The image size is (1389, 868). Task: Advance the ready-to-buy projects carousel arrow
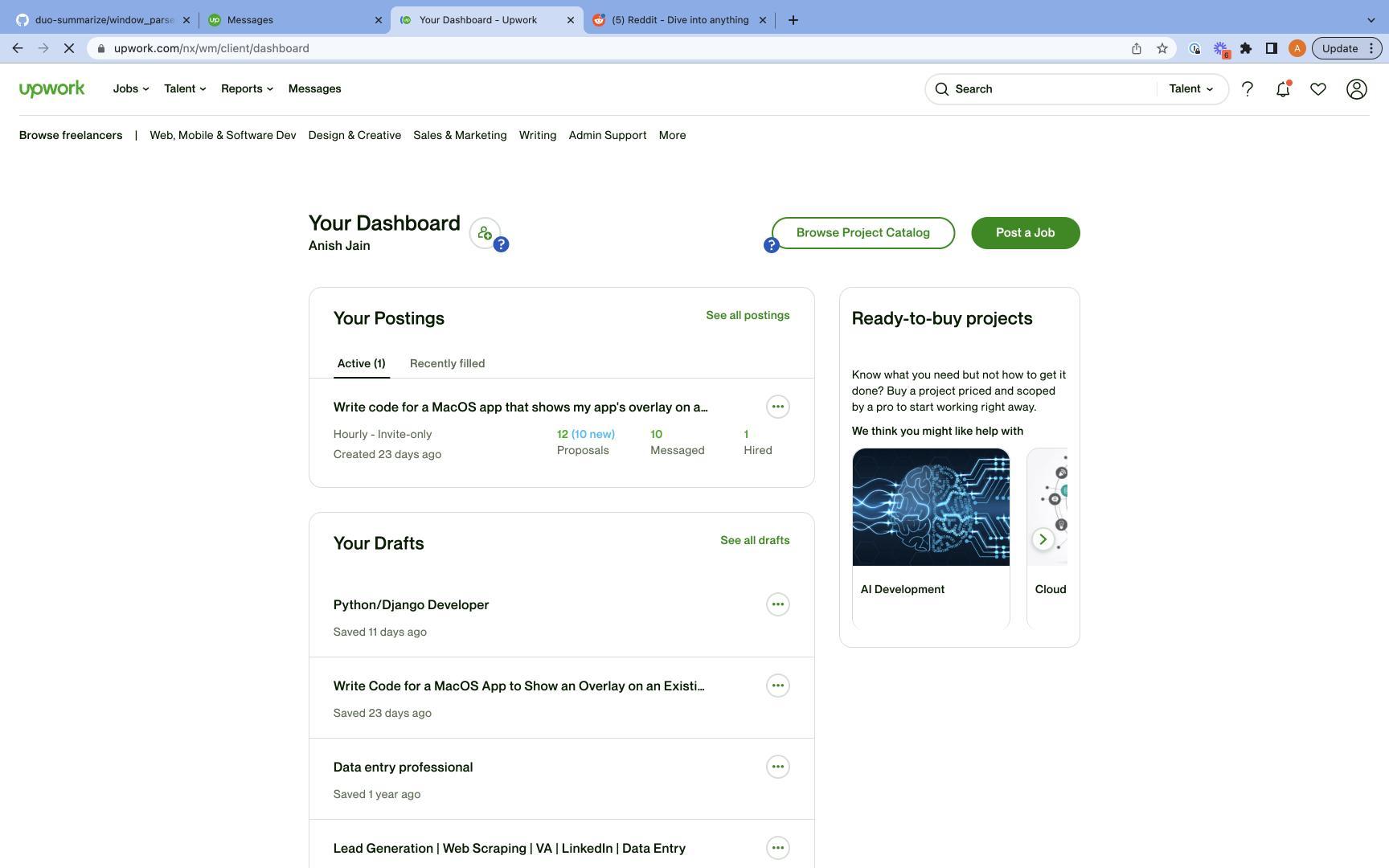pyautogui.click(x=1043, y=539)
